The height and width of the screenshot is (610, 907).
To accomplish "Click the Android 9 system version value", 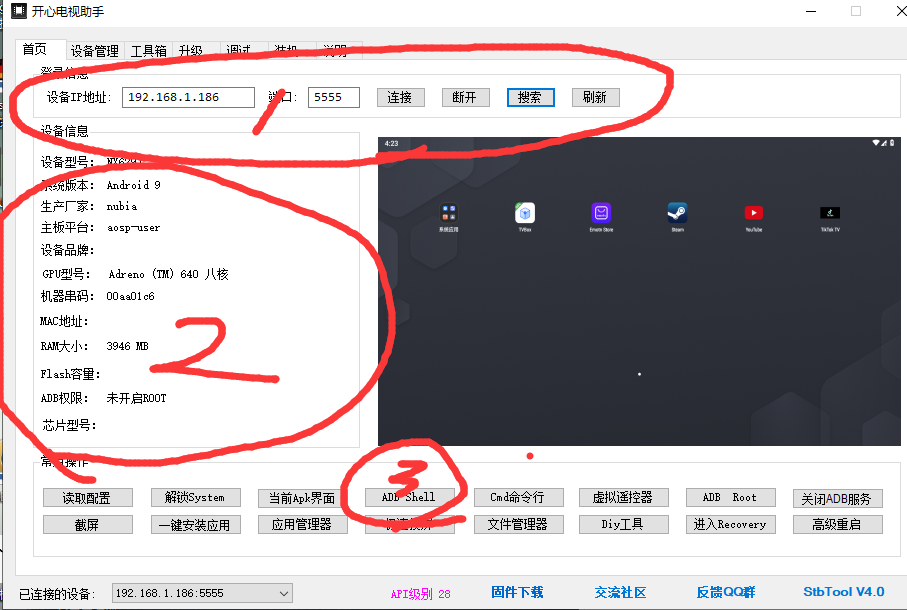I will click(134, 185).
